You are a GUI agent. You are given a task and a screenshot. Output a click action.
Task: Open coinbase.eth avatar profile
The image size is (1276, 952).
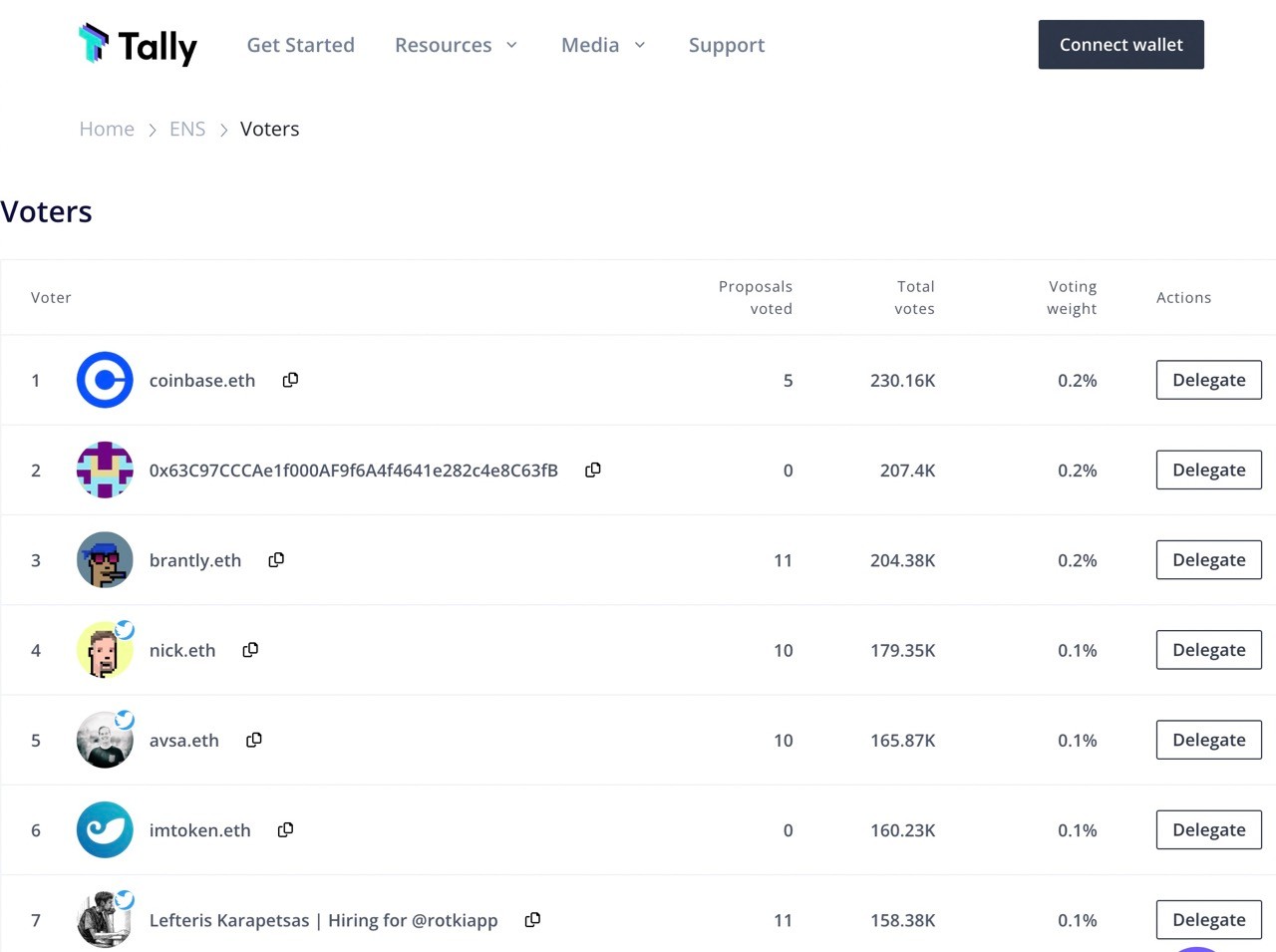point(105,380)
